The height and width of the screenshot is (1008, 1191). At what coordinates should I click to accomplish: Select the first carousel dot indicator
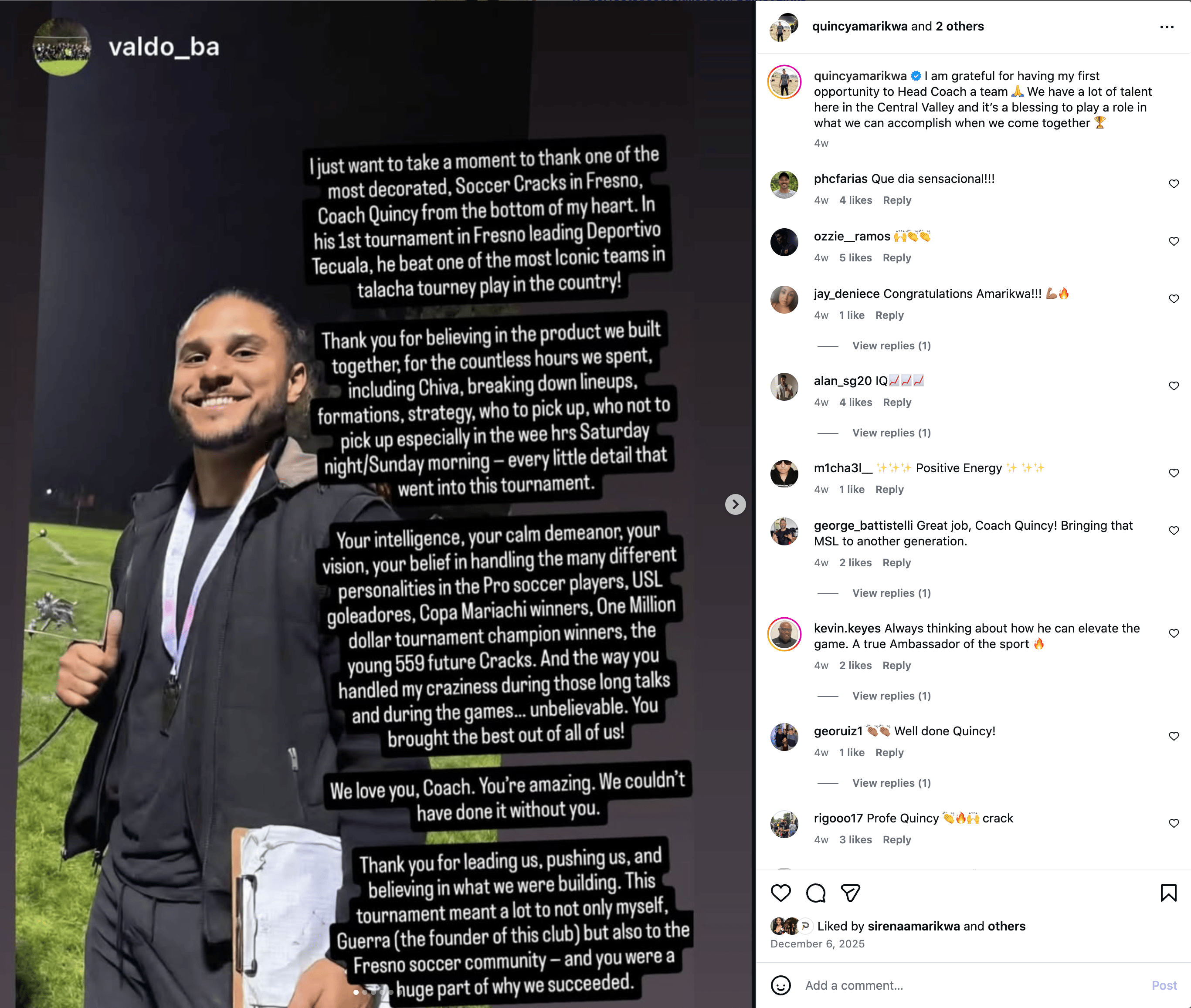tap(356, 992)
